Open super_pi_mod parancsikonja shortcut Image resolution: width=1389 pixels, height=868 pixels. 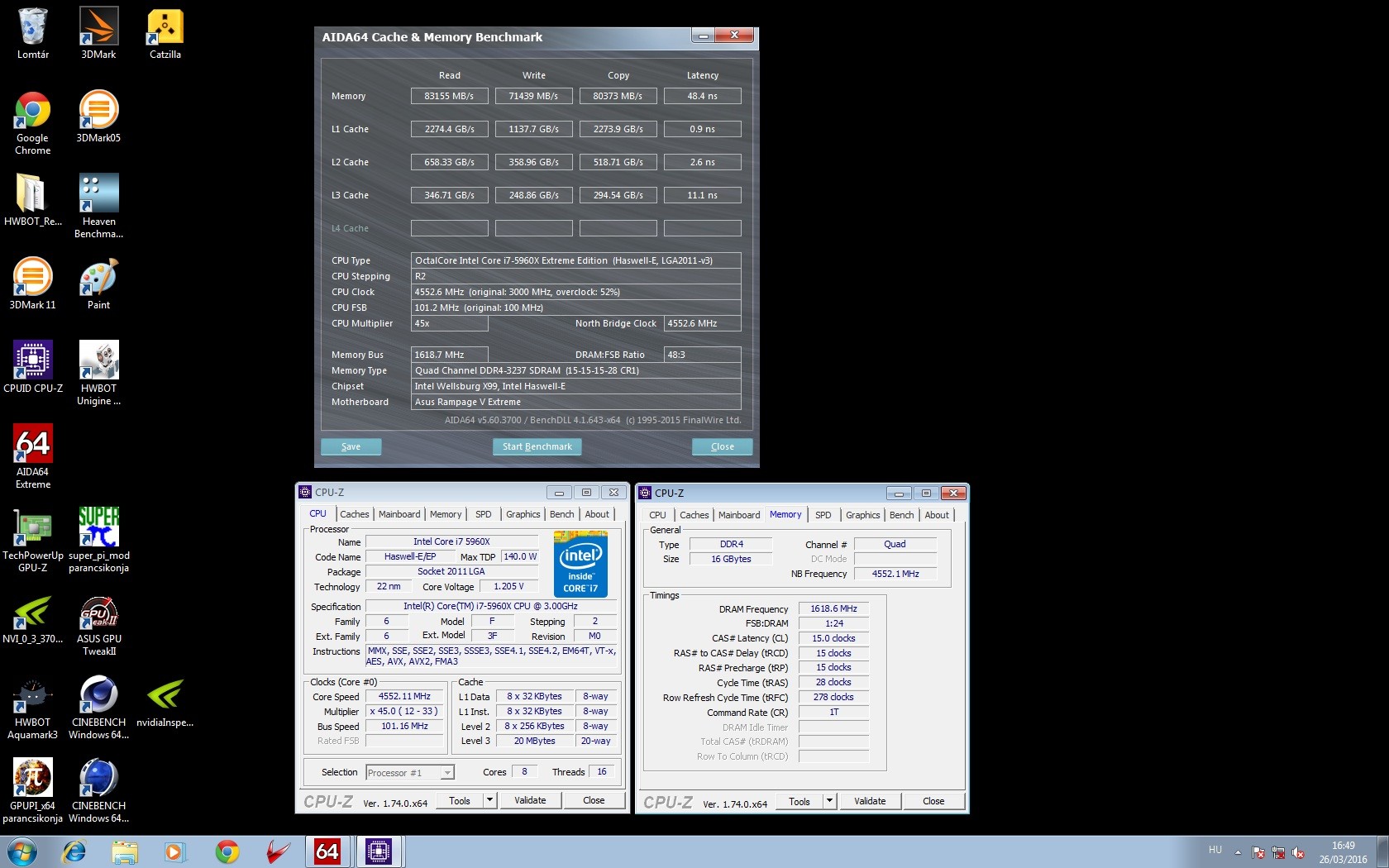click(98, 540)
